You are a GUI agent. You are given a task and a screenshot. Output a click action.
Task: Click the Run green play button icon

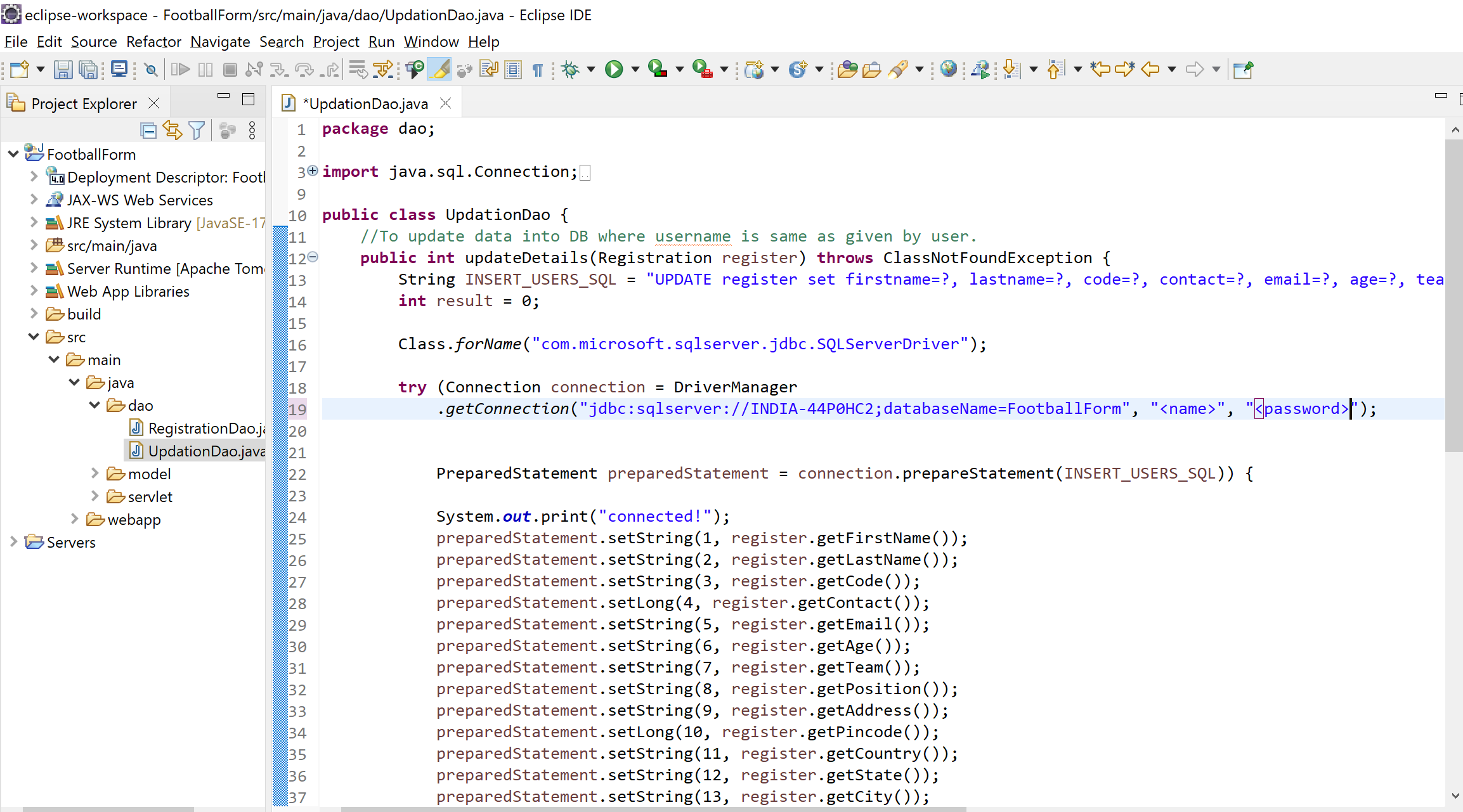click(614, 69)
